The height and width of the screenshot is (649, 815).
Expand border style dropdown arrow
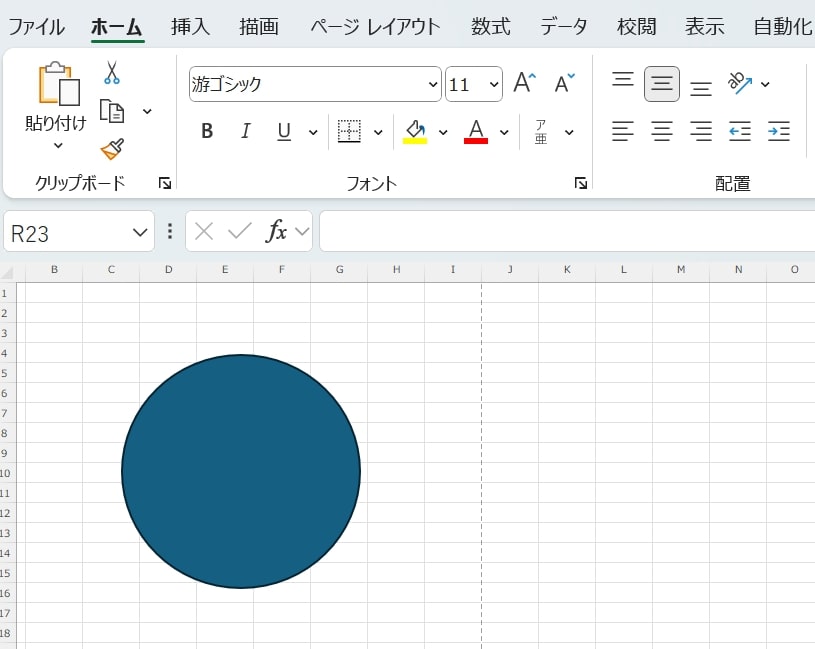coord(378,132)
